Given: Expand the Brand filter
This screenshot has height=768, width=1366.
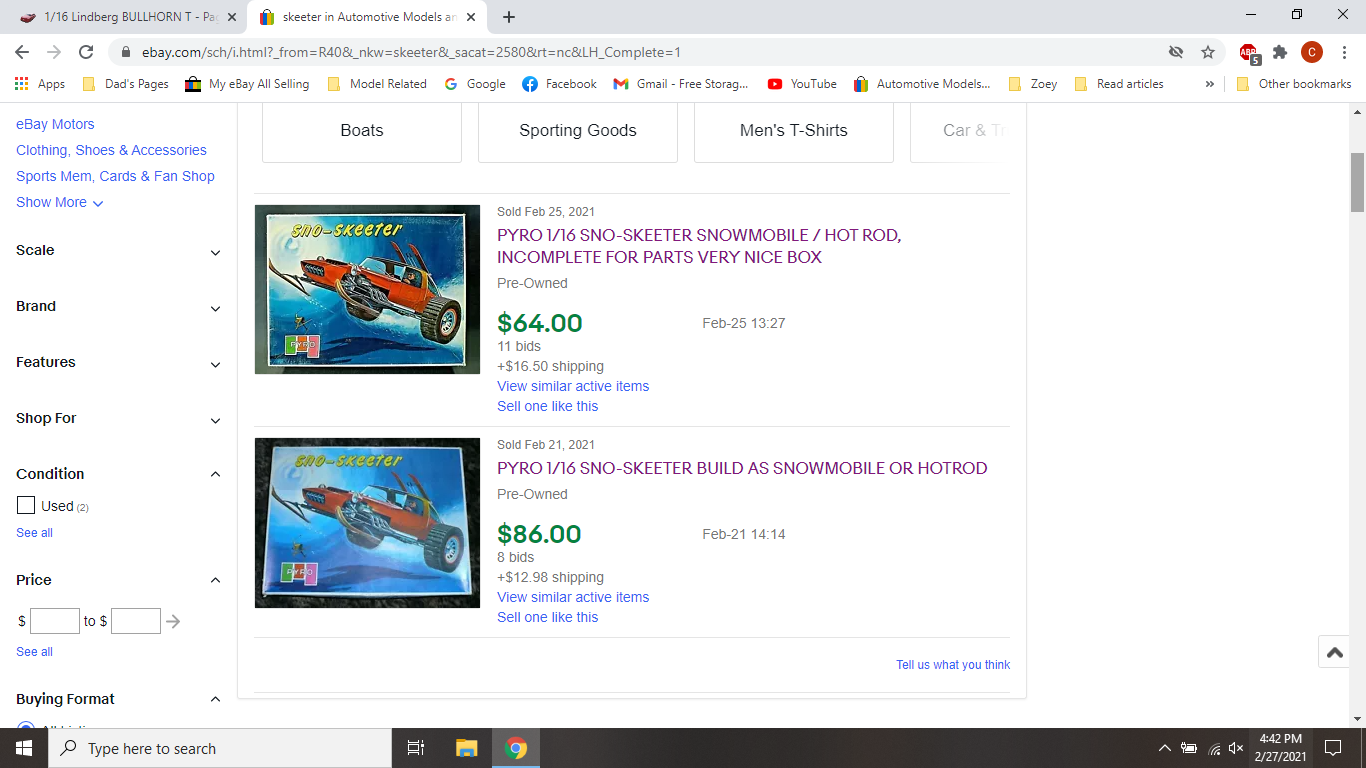Looking at the screenshot, I should 119,307.
